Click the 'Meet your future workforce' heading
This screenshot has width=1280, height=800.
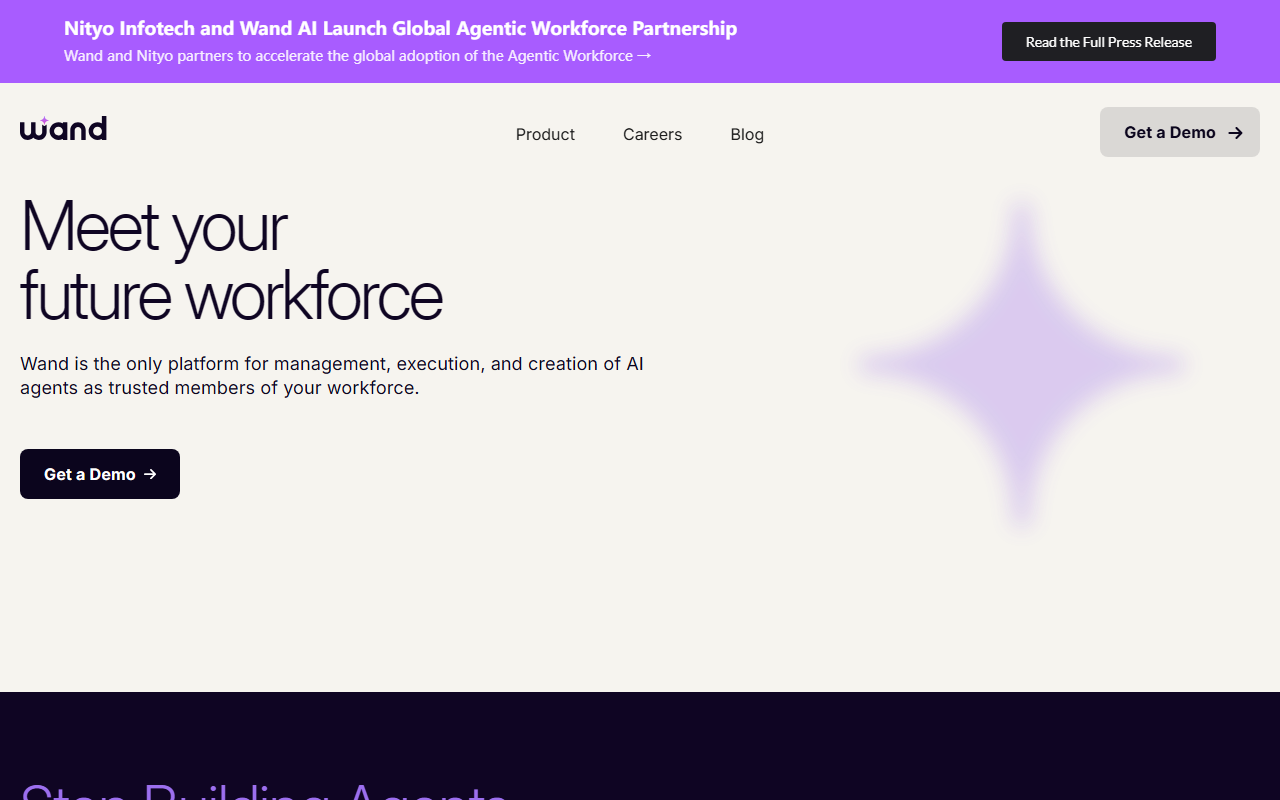click(x=231, y=260)
